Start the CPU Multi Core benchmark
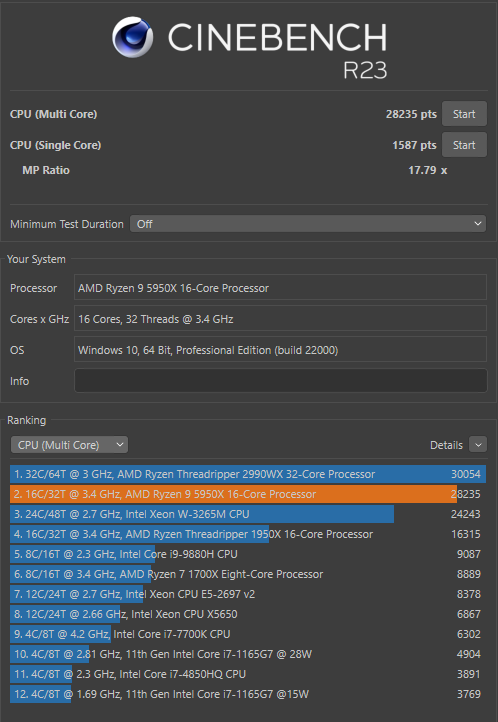Screen dimensions: 498x722 click(464, 114)
